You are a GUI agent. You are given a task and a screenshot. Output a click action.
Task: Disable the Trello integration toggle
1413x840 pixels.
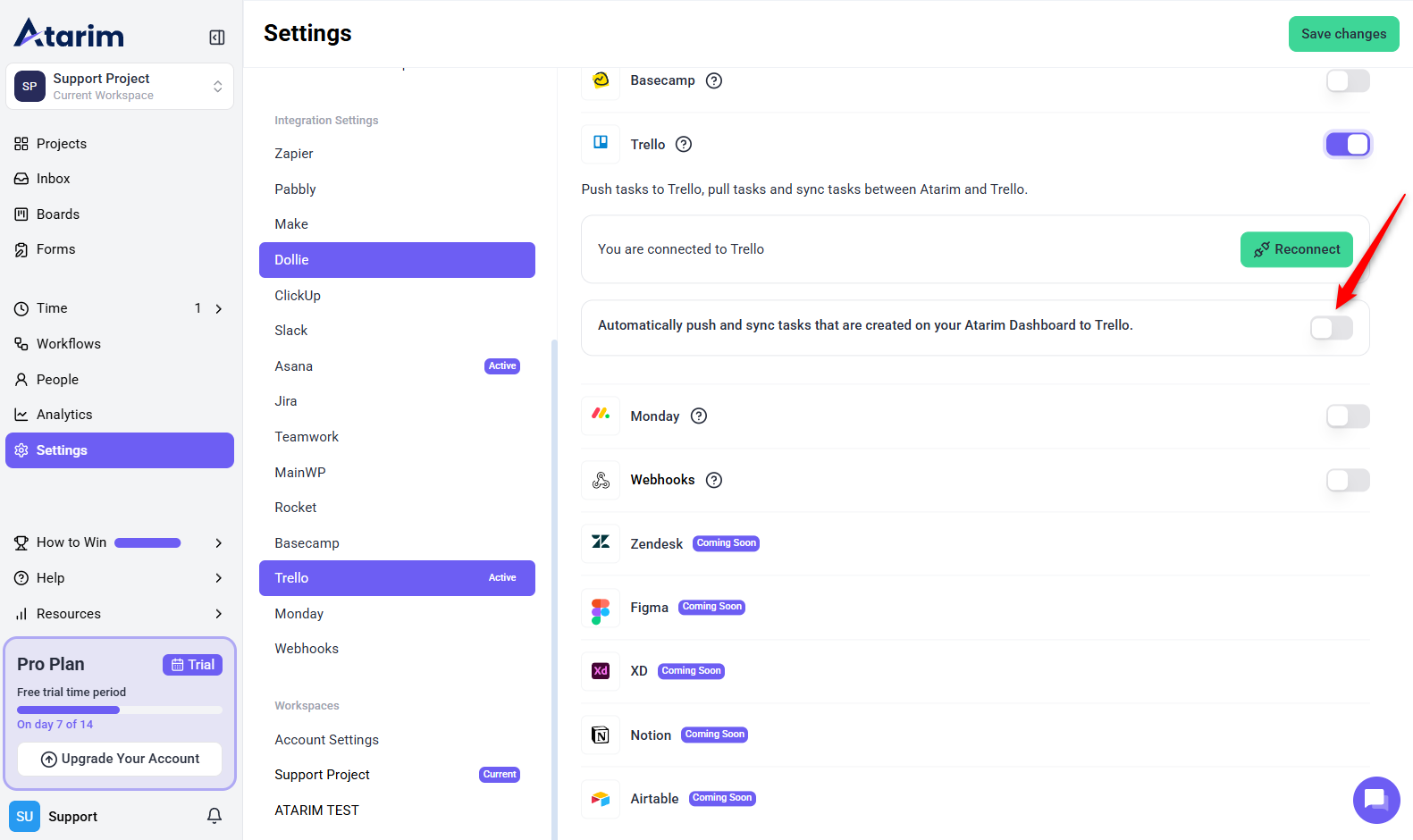tap(1347, 145)
